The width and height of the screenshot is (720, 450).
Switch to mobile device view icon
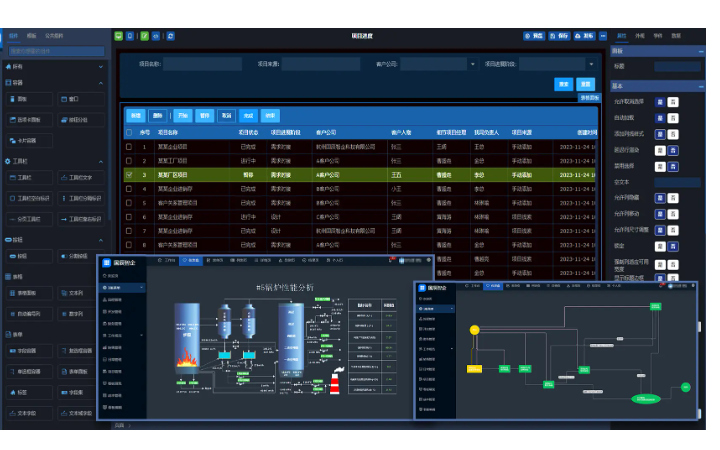pyautogui.click(x=130, y=36)
